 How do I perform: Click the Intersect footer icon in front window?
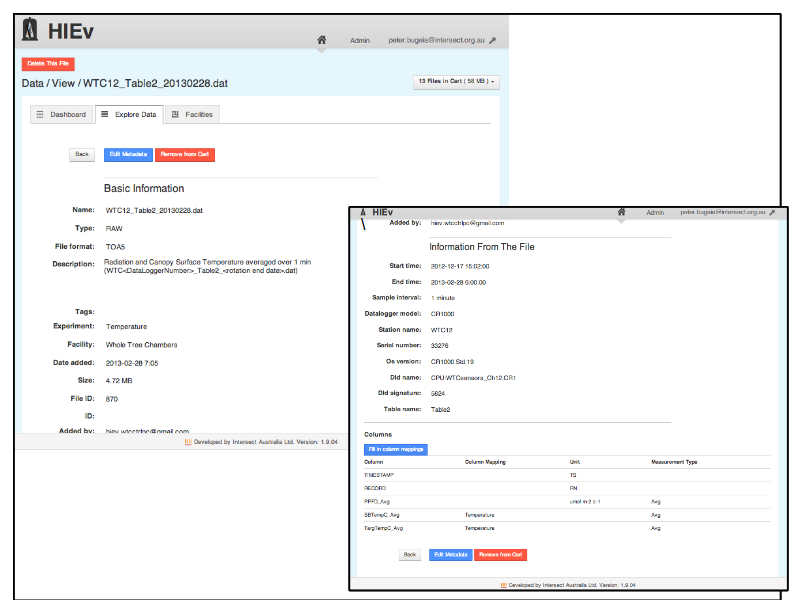tap(504, 585)
